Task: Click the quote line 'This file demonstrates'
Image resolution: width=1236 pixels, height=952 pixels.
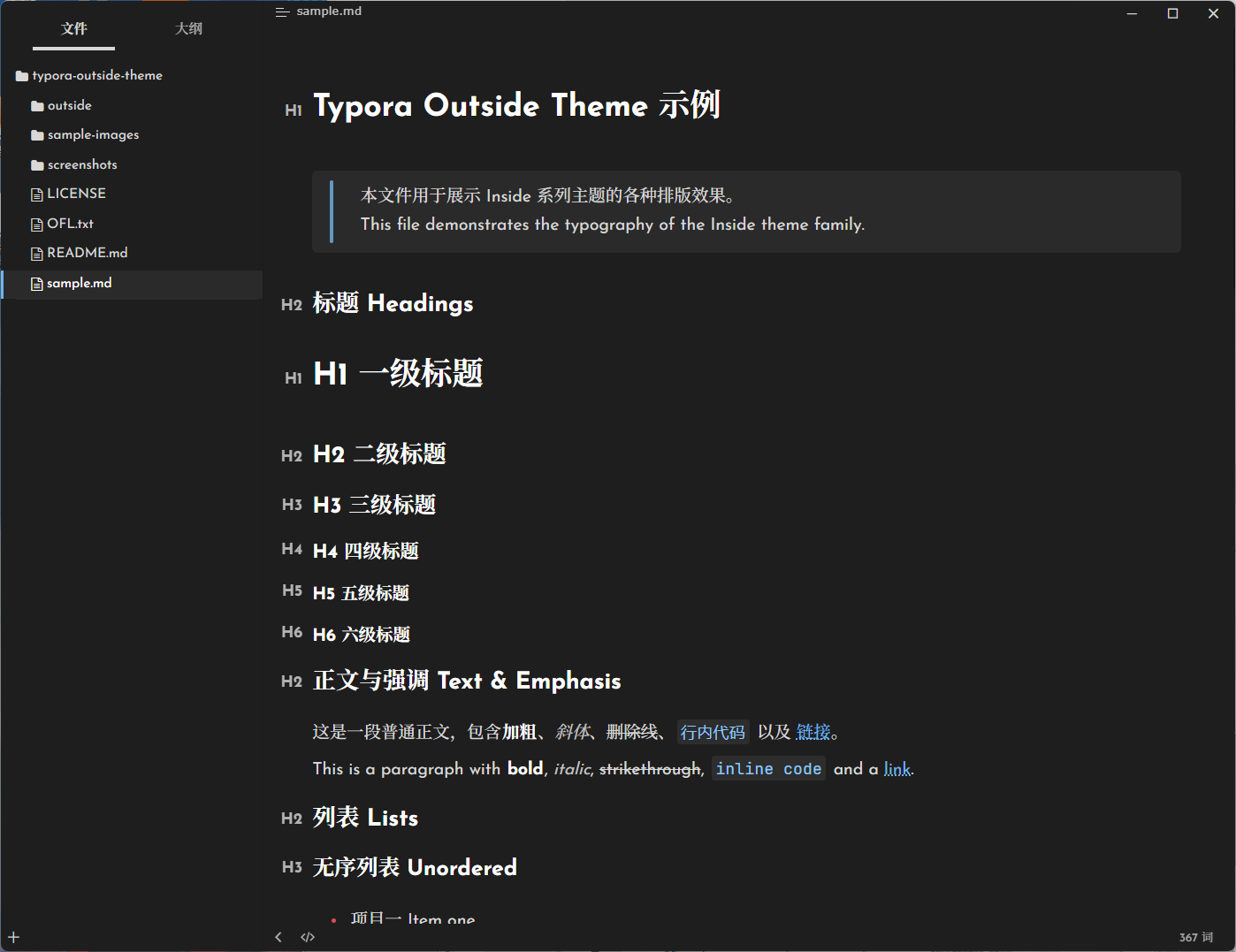Action: pos(613,225)
